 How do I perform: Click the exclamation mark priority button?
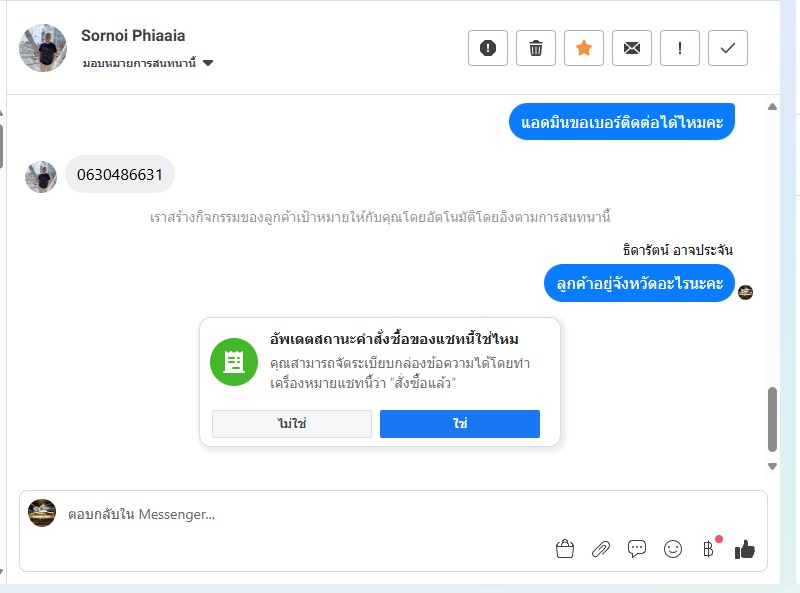(x=680, y=48)
